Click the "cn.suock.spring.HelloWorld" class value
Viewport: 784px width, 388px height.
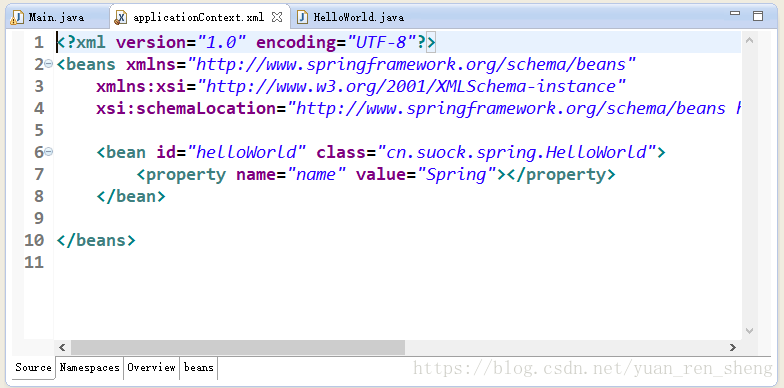coord(516,152)
